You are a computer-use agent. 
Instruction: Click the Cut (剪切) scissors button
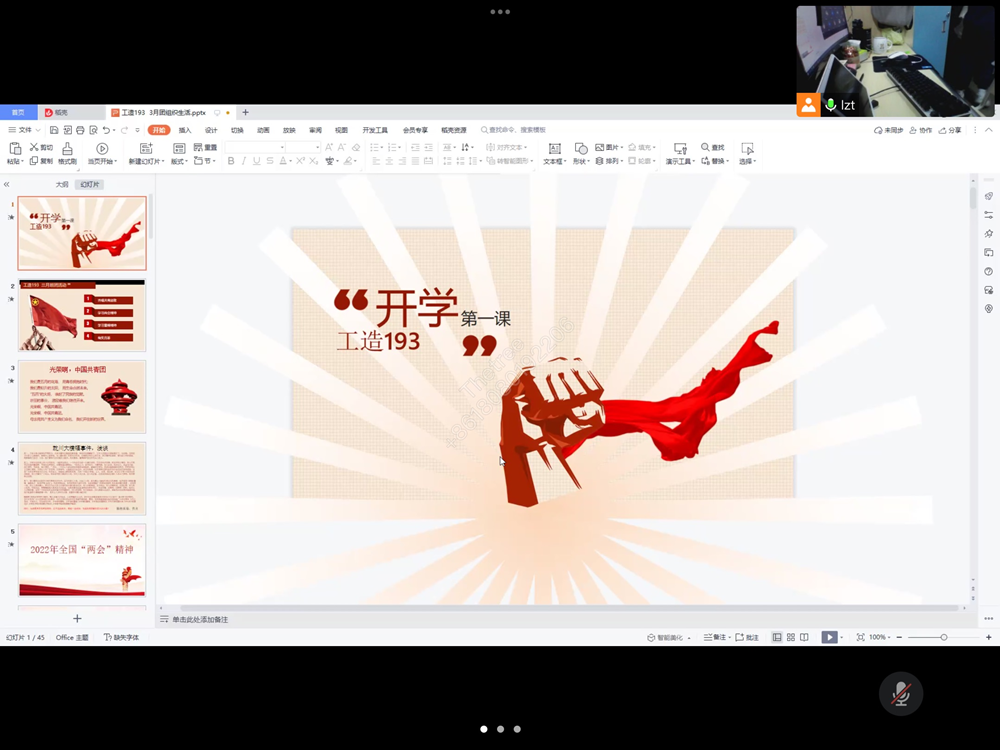click(x=41, y=147)
